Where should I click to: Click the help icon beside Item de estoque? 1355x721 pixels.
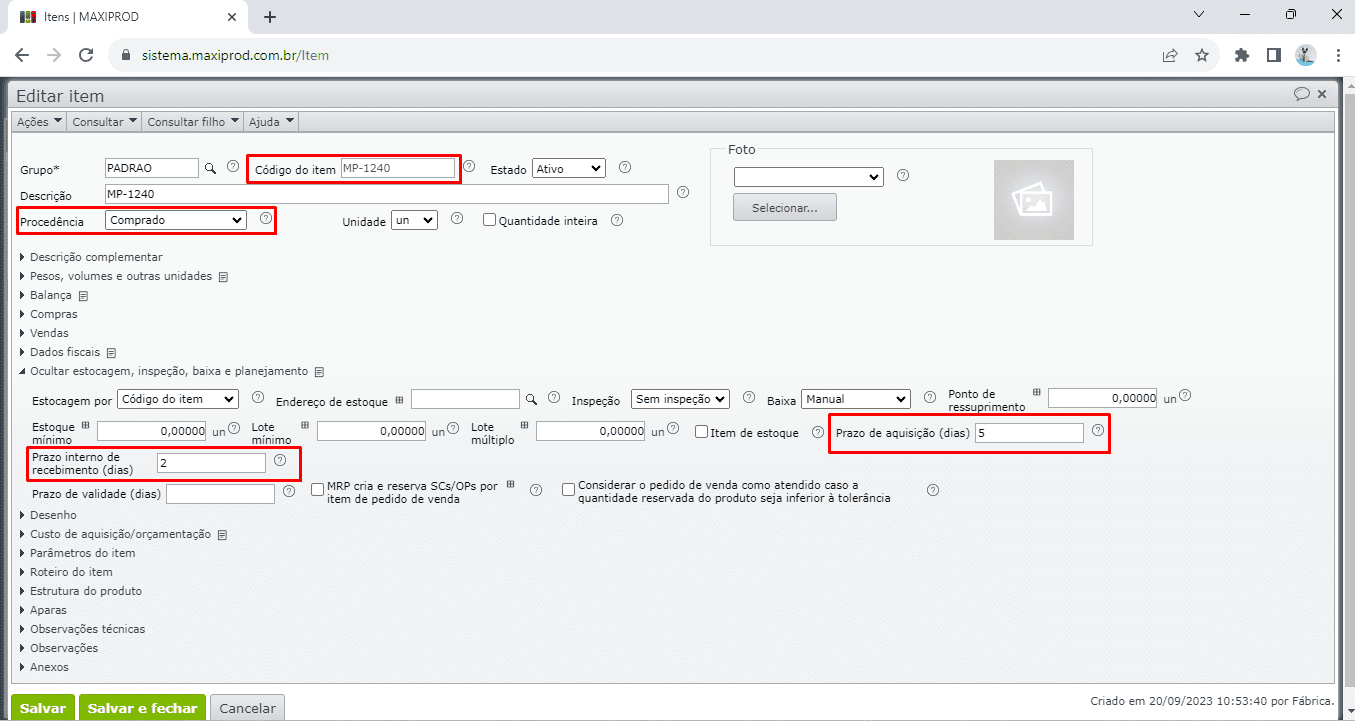(x=818, y=431)
